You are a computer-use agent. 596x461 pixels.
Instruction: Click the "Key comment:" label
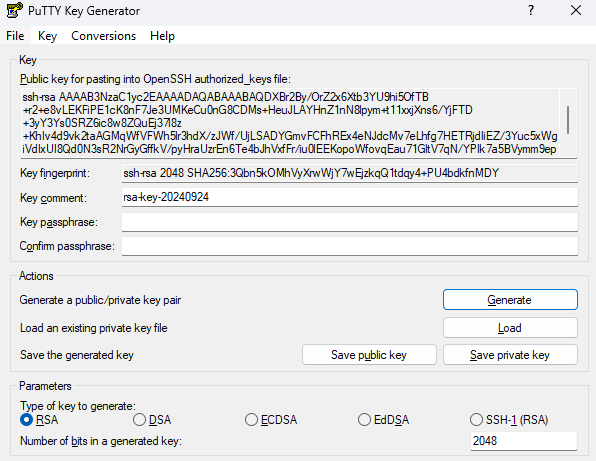pyautogui.click(x=53, y=198)
